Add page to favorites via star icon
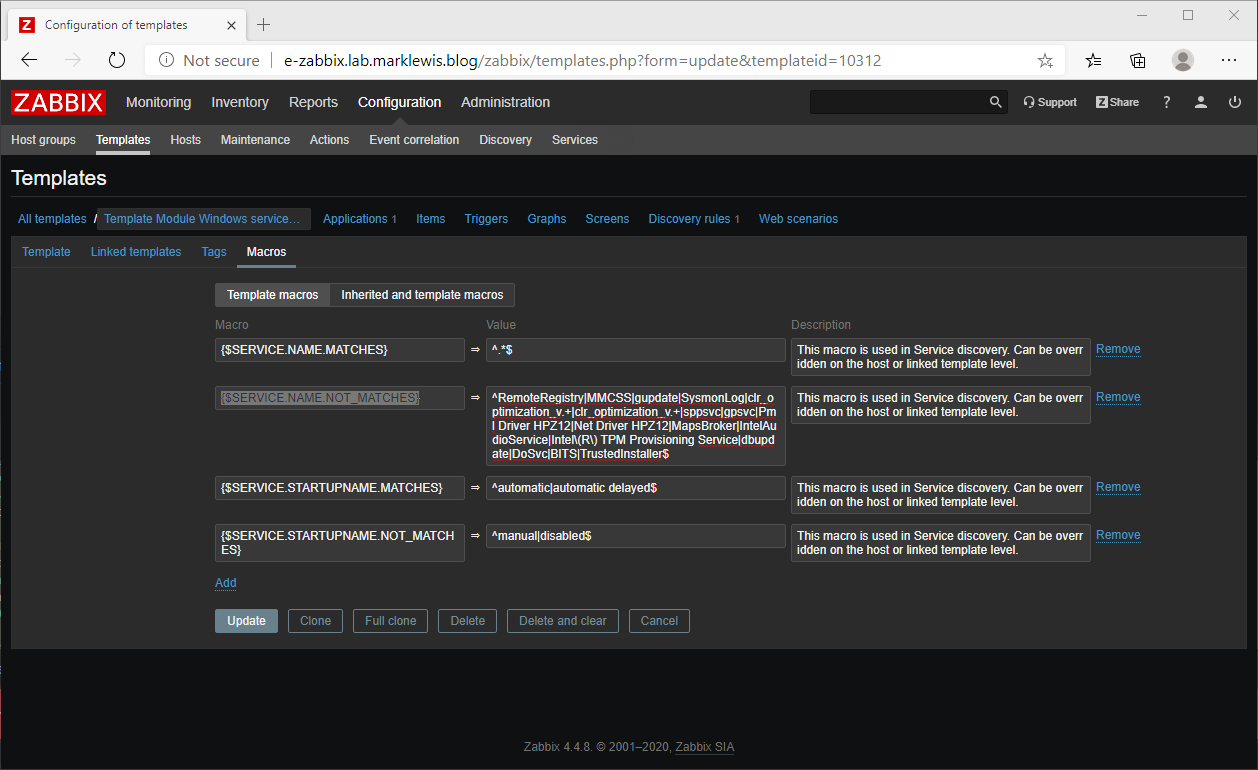Screen dimensions: 1258x770 [x=1045, y=60]
